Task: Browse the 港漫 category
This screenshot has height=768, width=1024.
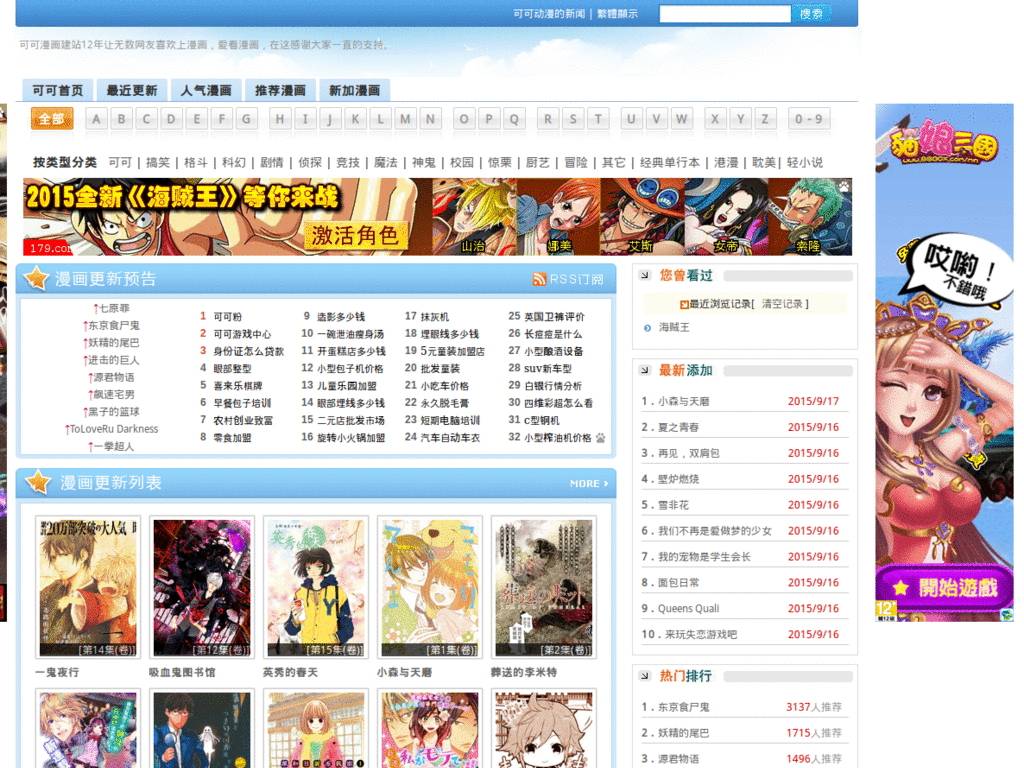Action: pyautogui.click(x=726, y=162)
